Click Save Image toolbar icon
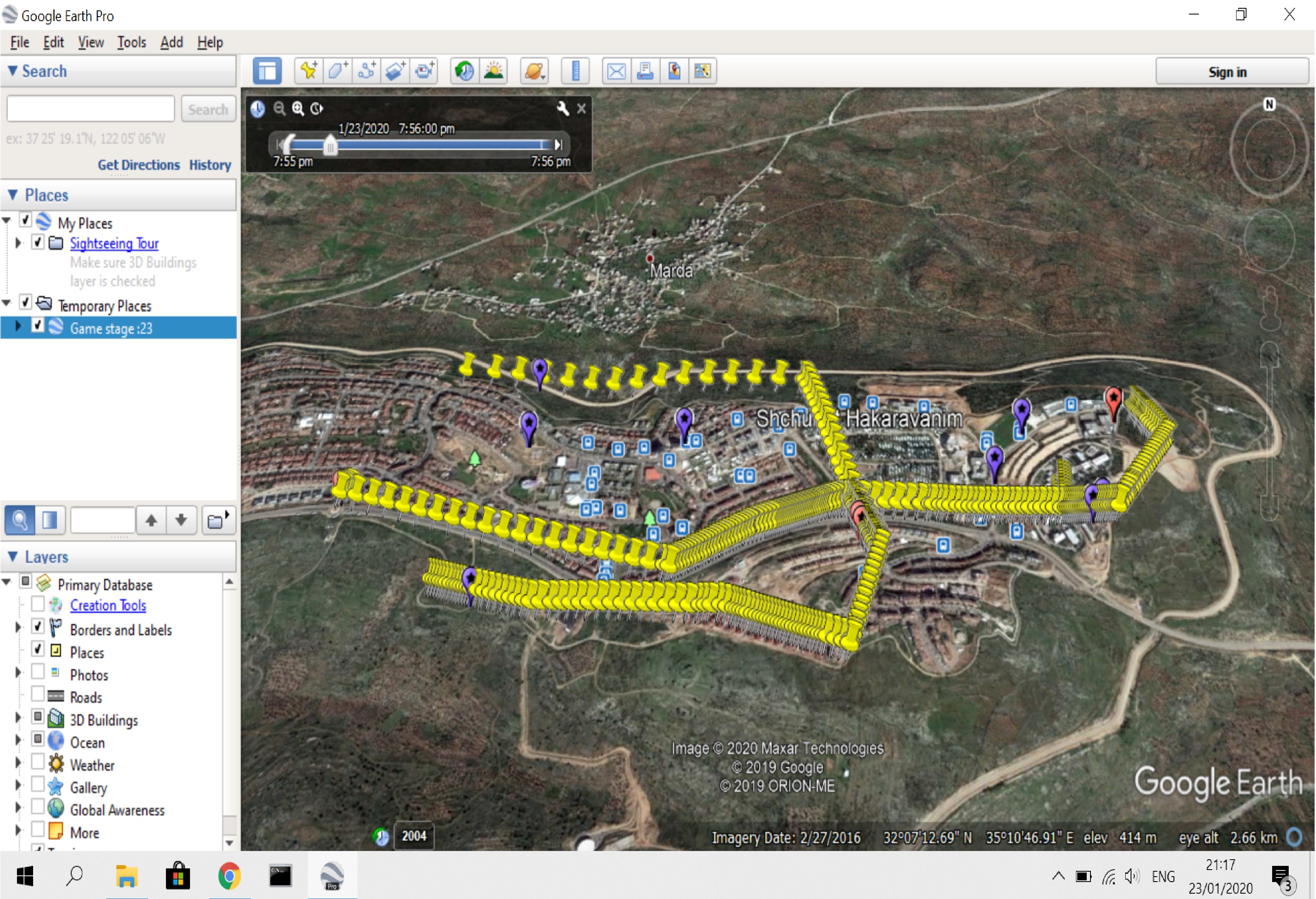The height and width of the screenshot is (899, 1316). 674,71
